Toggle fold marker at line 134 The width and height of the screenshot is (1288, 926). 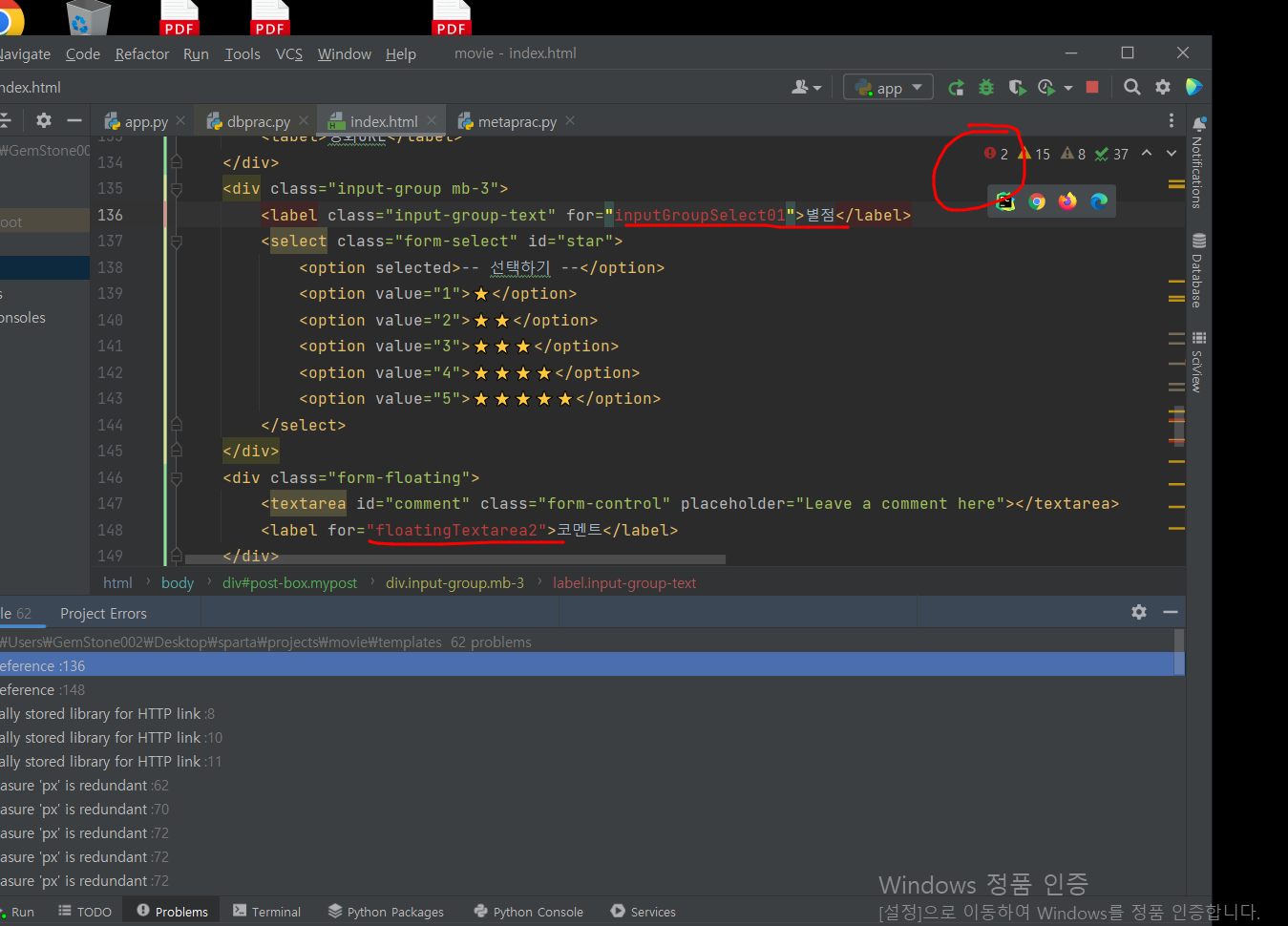[x=177, y=162]
